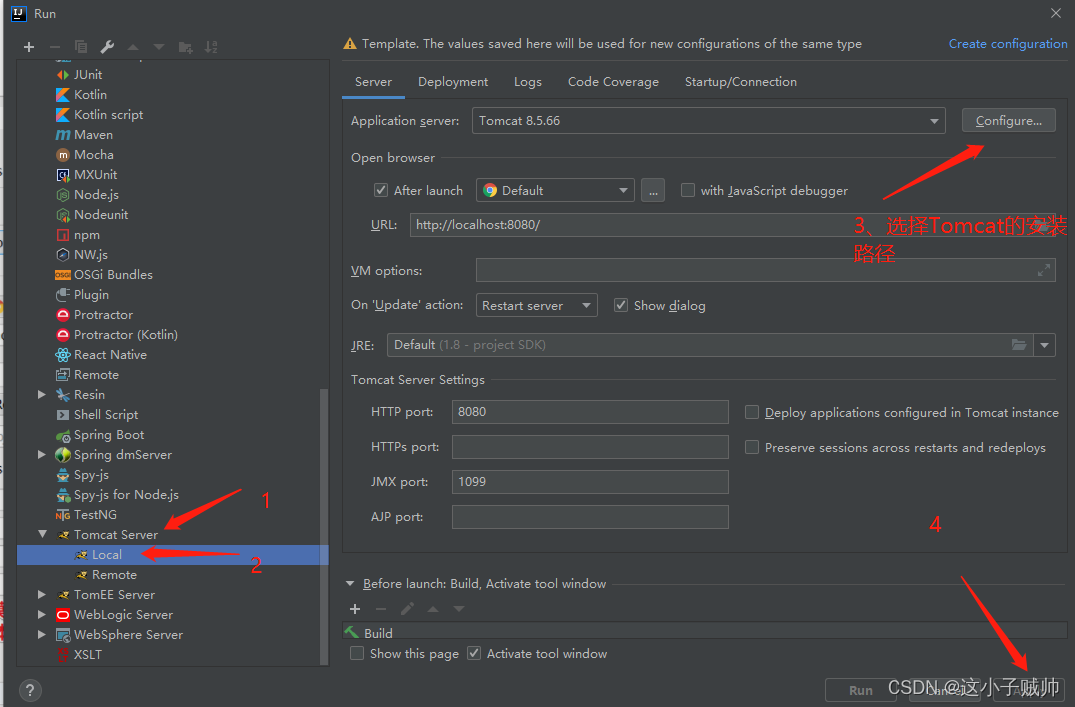Click into the HTTPs port field
Screen dimensions: 1075x707
[590, 447]
